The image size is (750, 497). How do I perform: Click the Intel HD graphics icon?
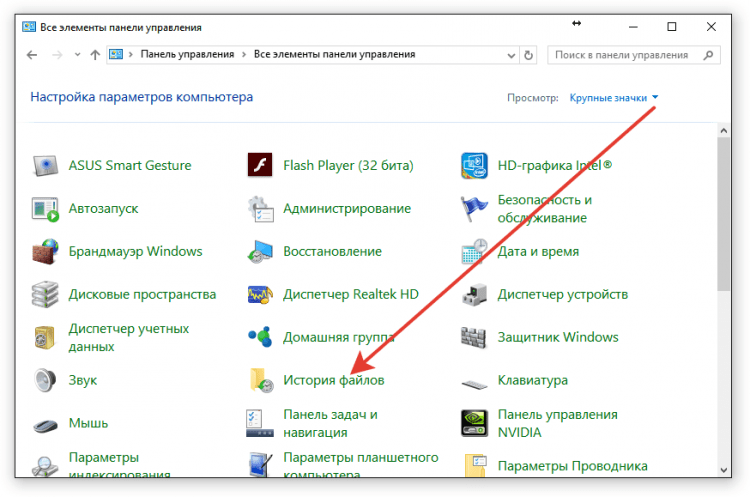pos(474,166)
